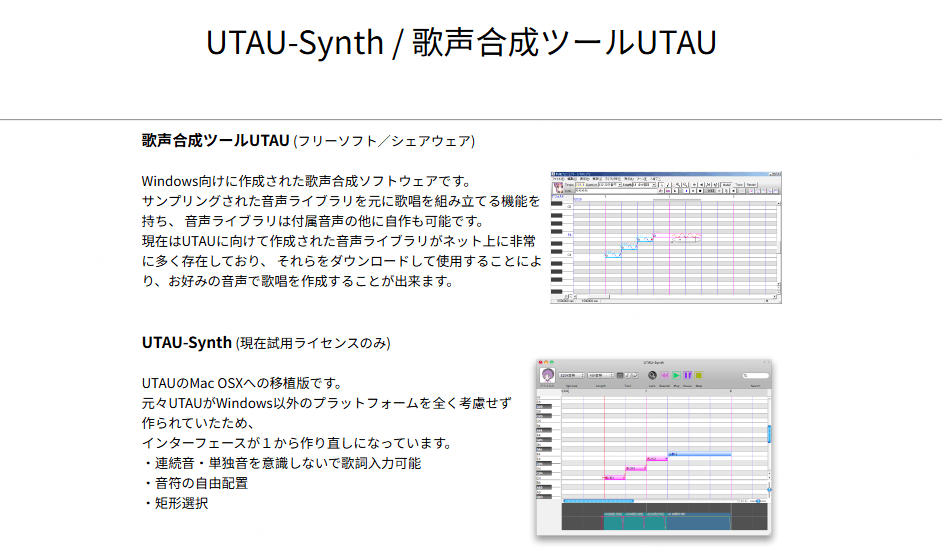
Task: Click the text '(現在試用ライセンスのみ)'
Action: (x=313, y=343)
